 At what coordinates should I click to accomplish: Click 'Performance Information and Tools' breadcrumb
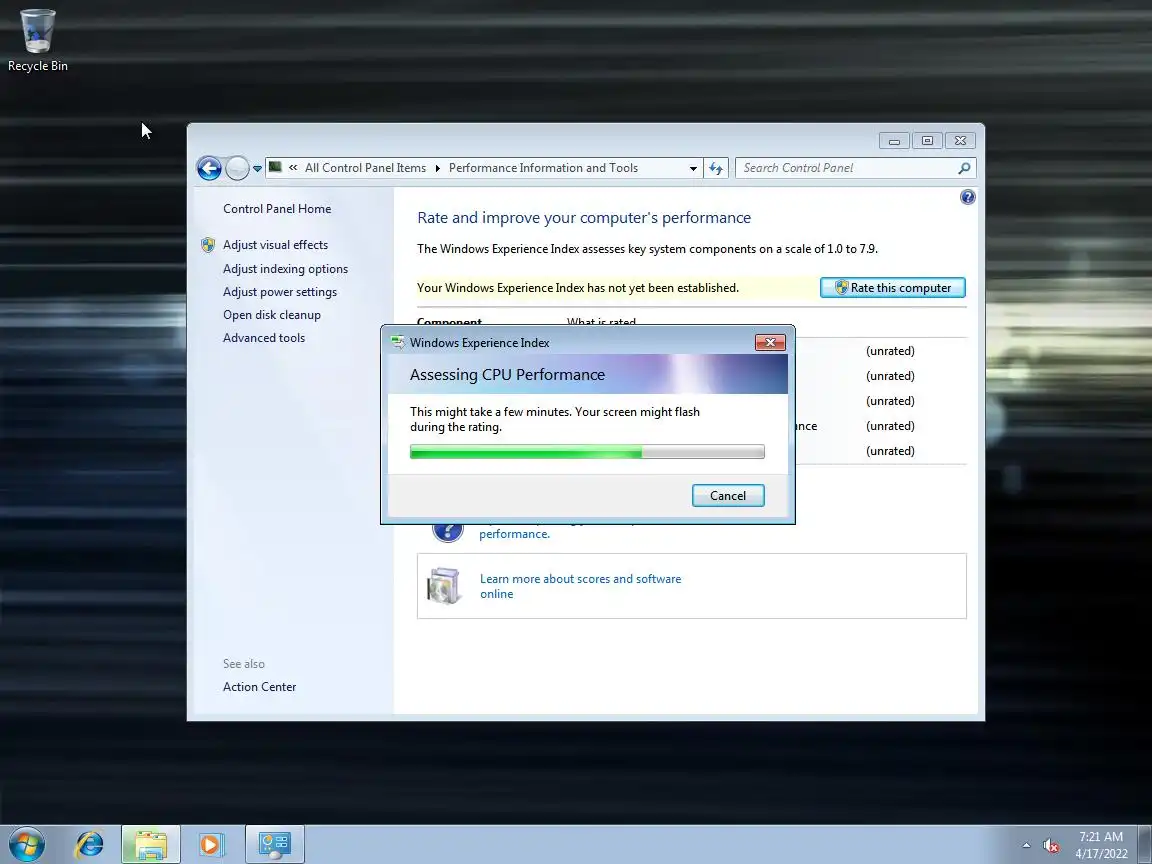tap(543, 168)
